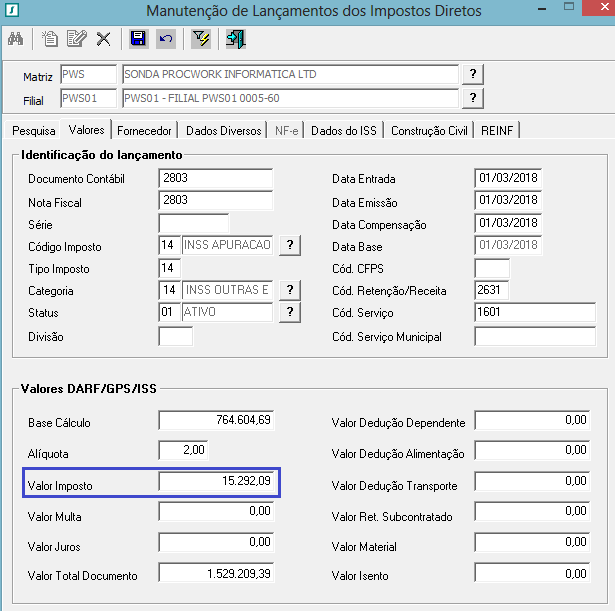Viewport: 615px width, 611px height.
Task: Open lookup for Código Imposto
Action: (289, 246)
